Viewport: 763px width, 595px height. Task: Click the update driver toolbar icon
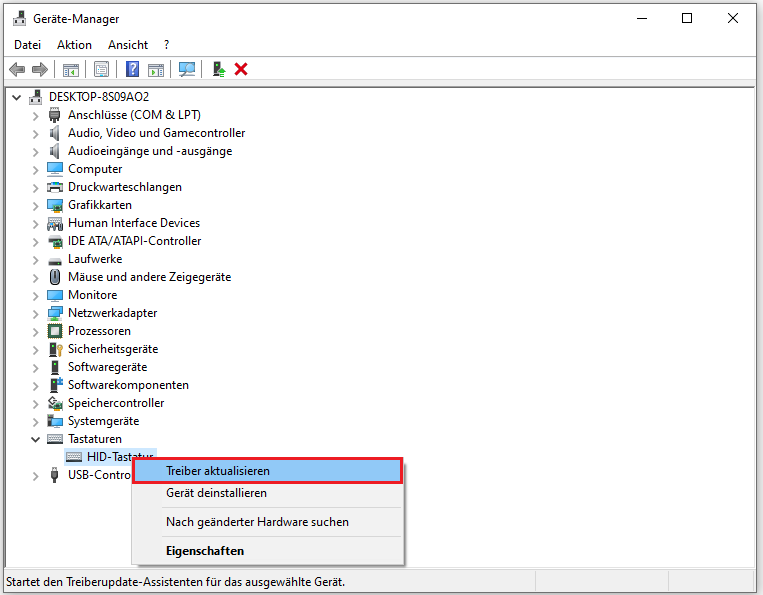(219, 70)
